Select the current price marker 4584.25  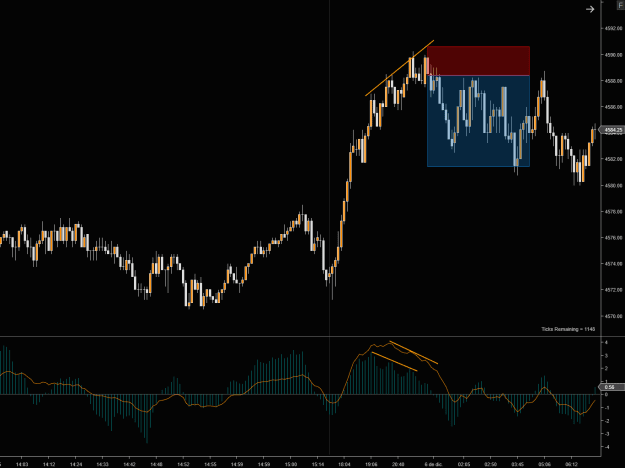tap(612, 130)
